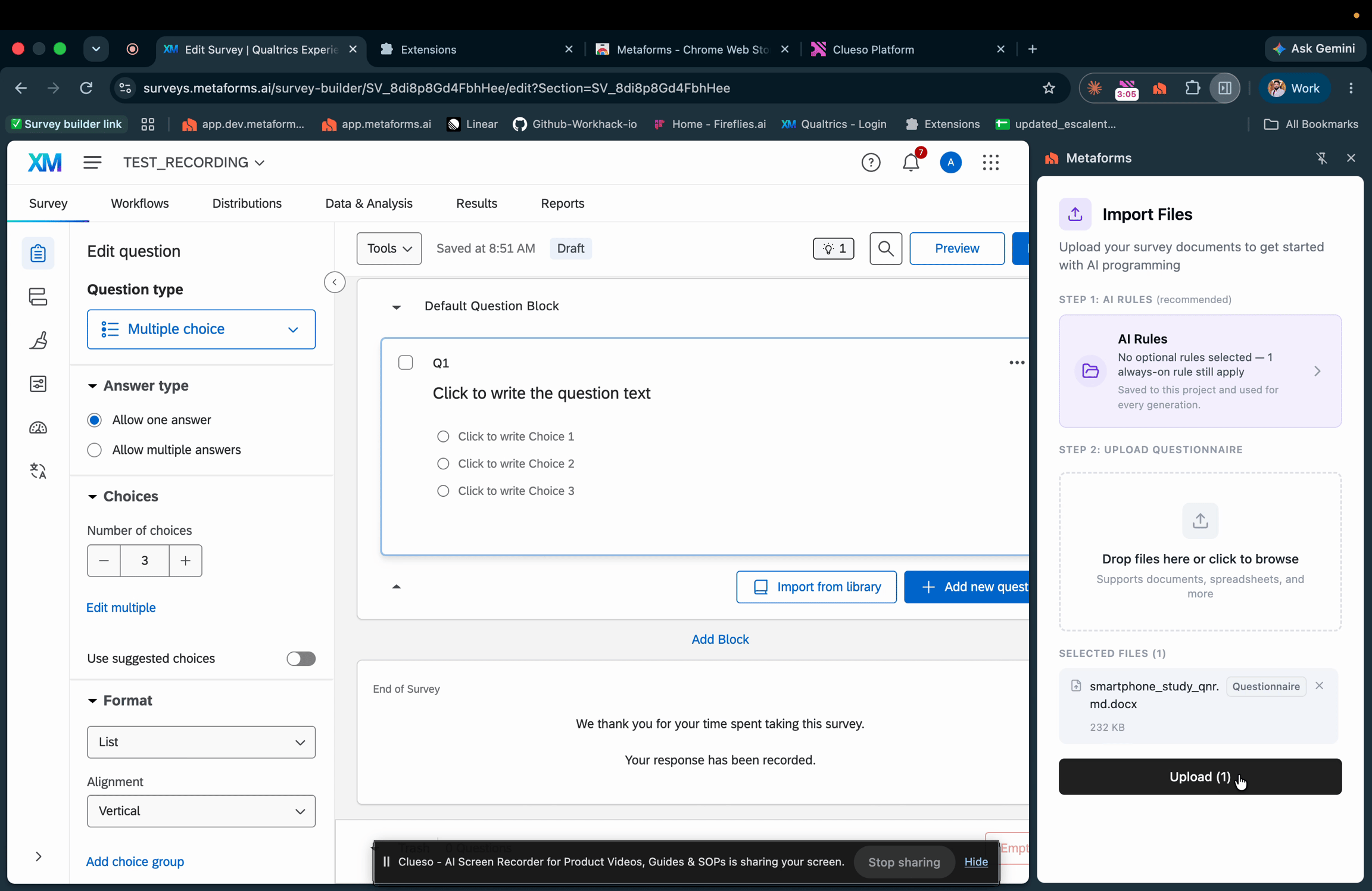Open the Look and feel paintbrush icon
Viewport: 1372px width, 891px height.
(38, 340)
